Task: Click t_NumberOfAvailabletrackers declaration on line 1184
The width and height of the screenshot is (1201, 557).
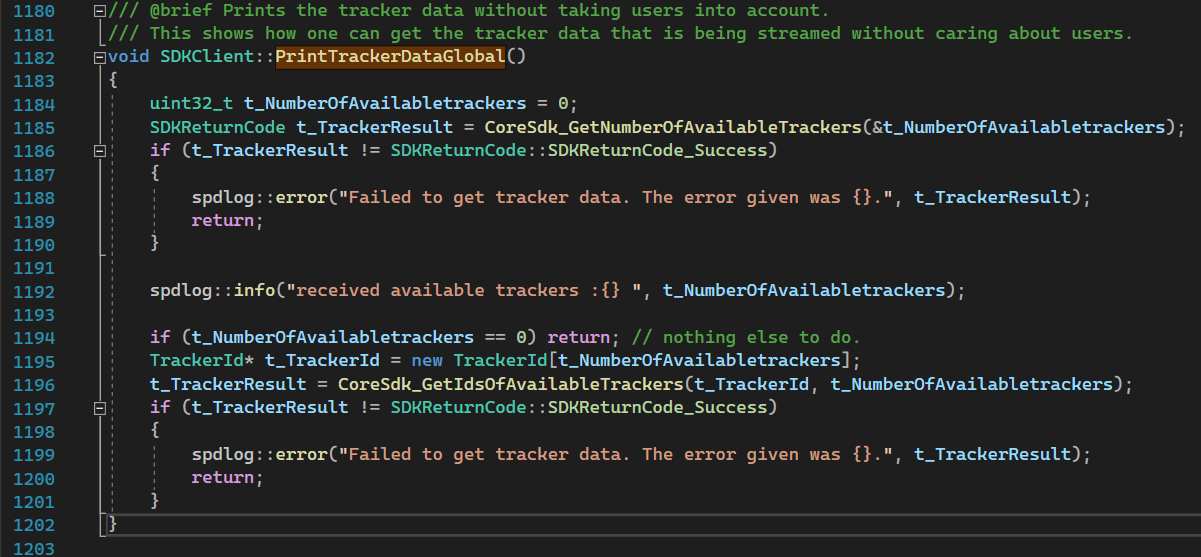Action: pyautogui.click(x=385, y=104)
